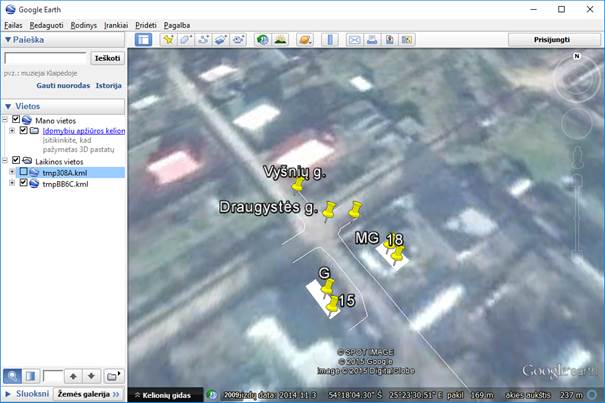Select the Record a Tour tool
Viewport: 605px width, 403px height.
click(x=238, y=40)
